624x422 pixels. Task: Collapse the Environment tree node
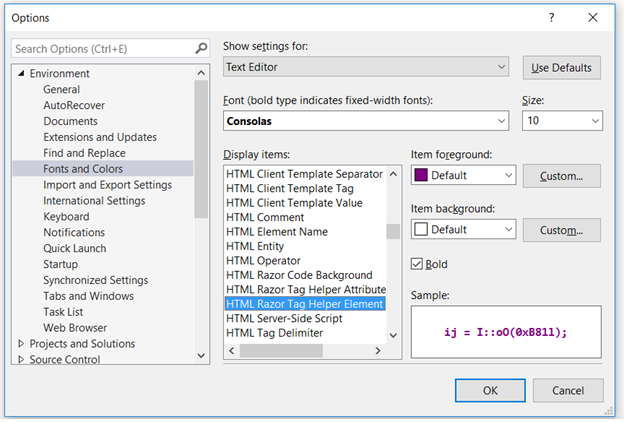click(x=21, y=74)
